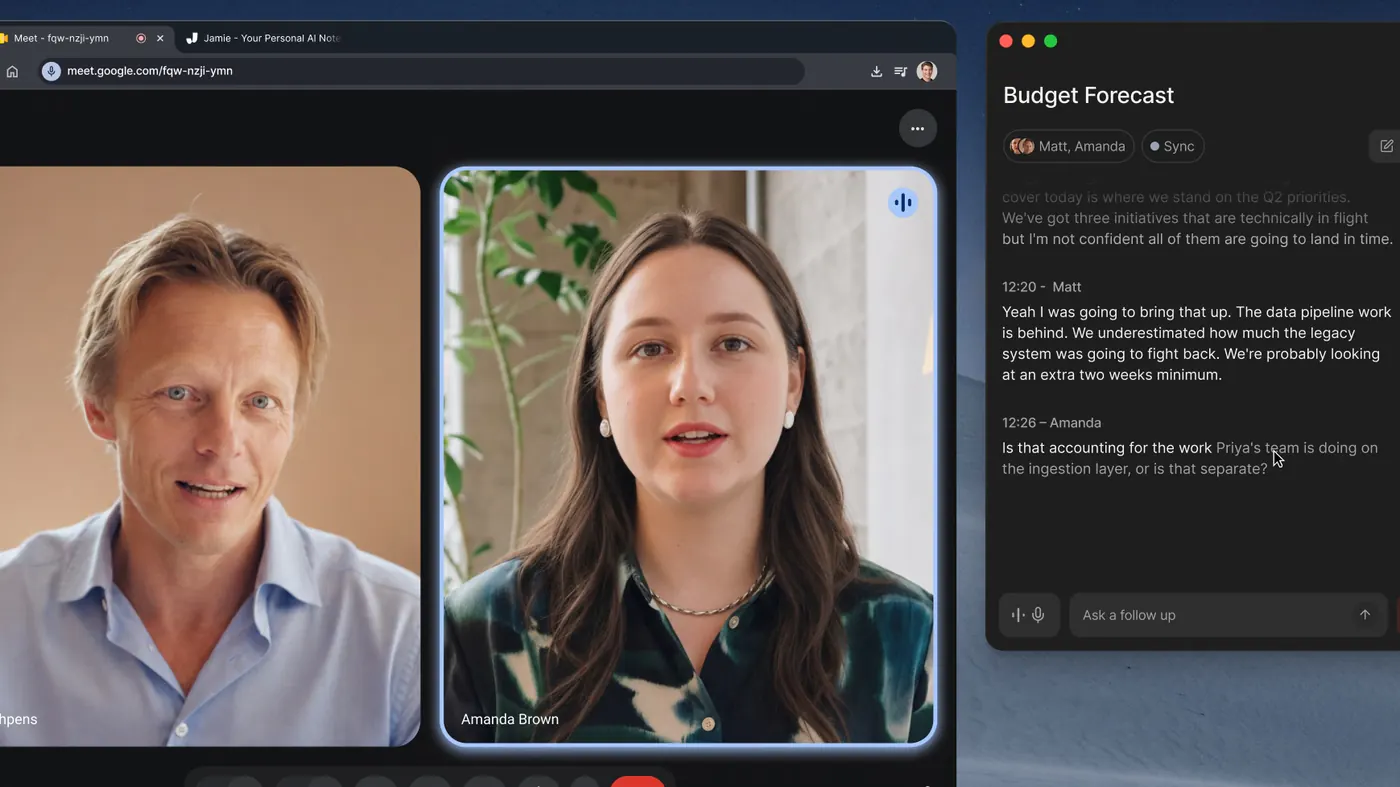The image size is (1400, 787).
Task: Click the speaking indicator on Amanda Brown's tile
Action: click(x=903, y=202)
